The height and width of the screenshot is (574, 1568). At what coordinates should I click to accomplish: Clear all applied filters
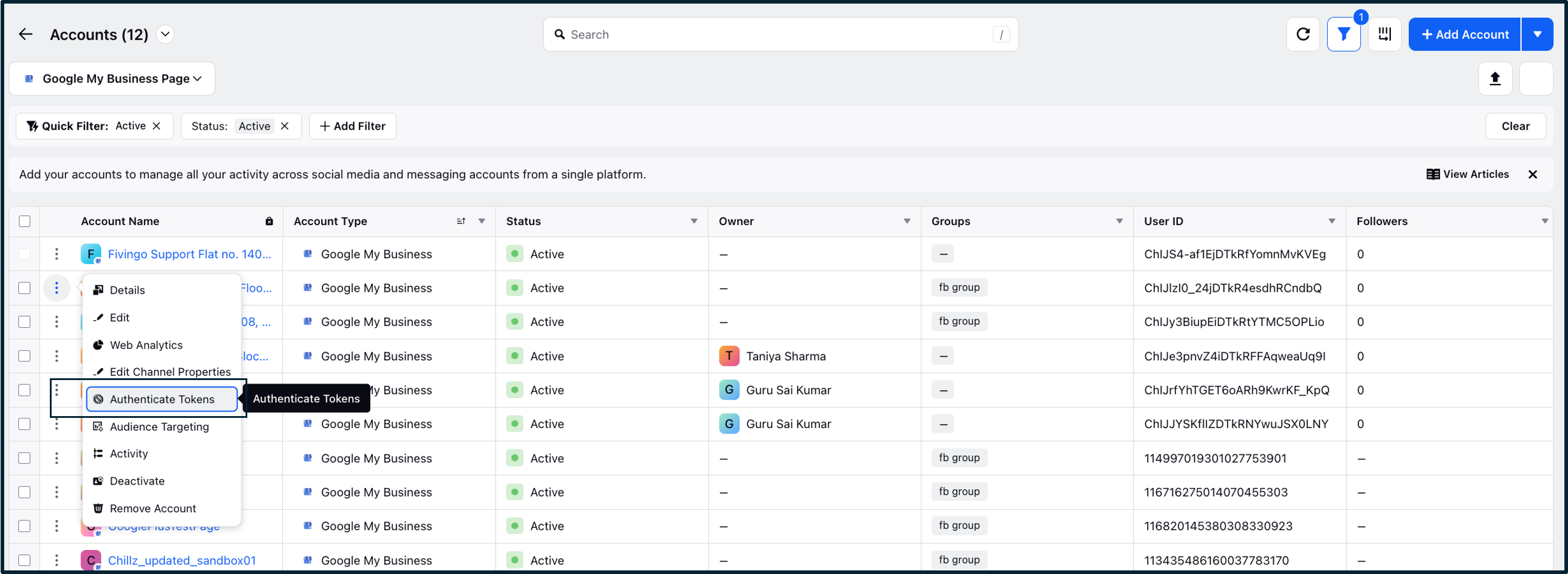[1515, 126]
